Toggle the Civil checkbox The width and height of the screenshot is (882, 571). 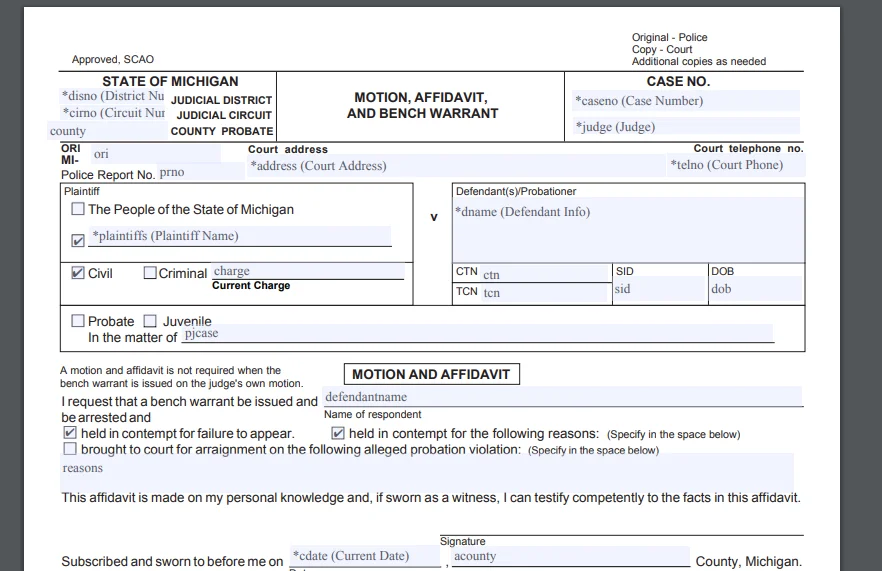tap(78, 273)
